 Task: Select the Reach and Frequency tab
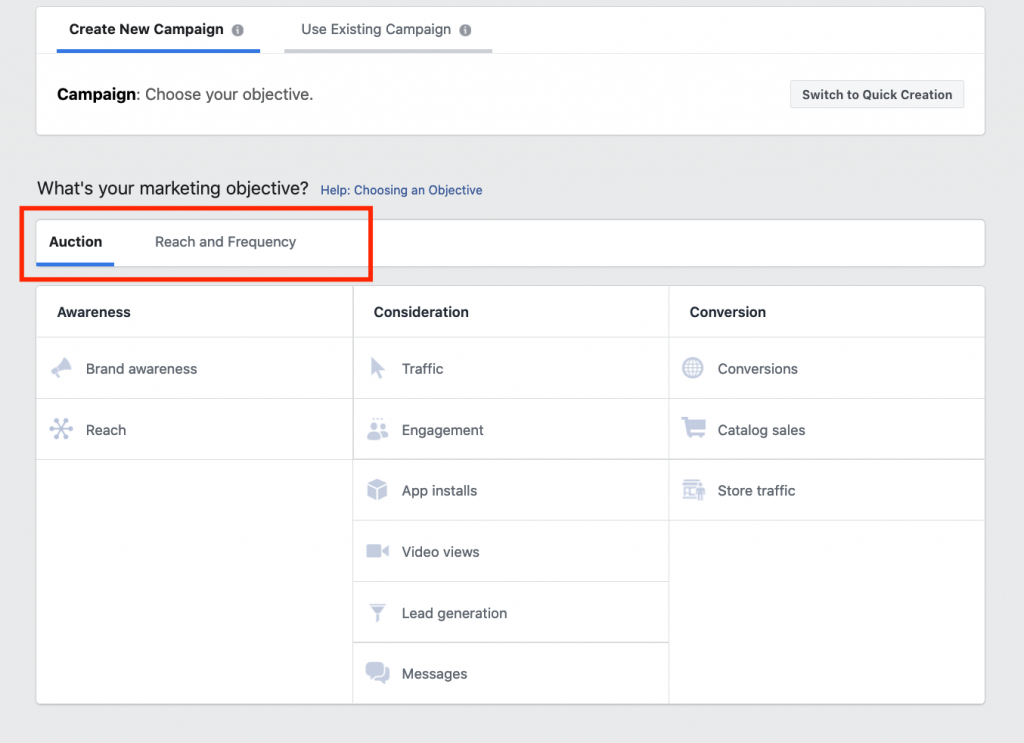point(225,242)
